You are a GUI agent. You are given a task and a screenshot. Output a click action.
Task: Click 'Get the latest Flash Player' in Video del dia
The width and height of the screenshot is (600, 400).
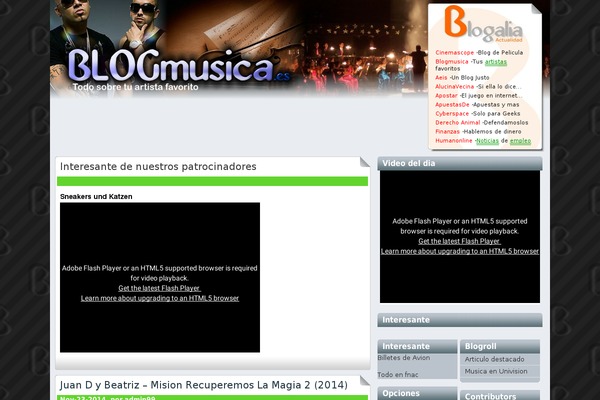click(459, 241)
